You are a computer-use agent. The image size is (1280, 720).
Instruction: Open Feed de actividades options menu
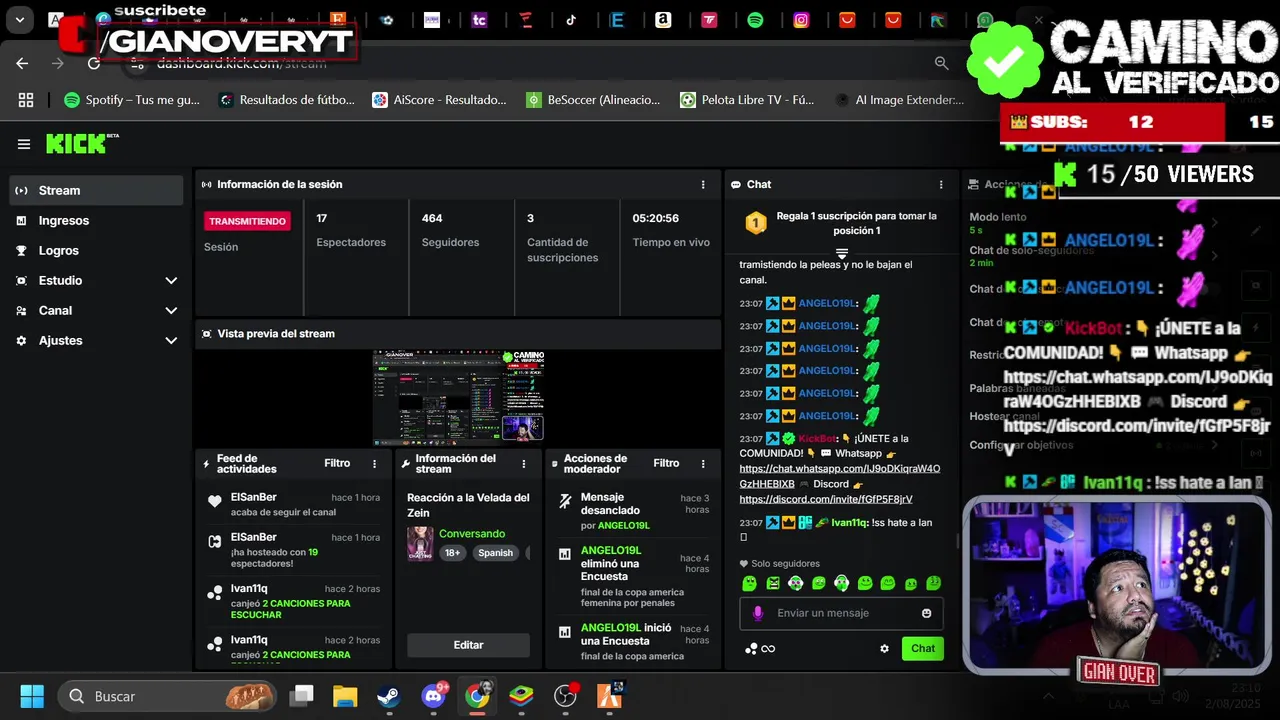tap(375, 463)
